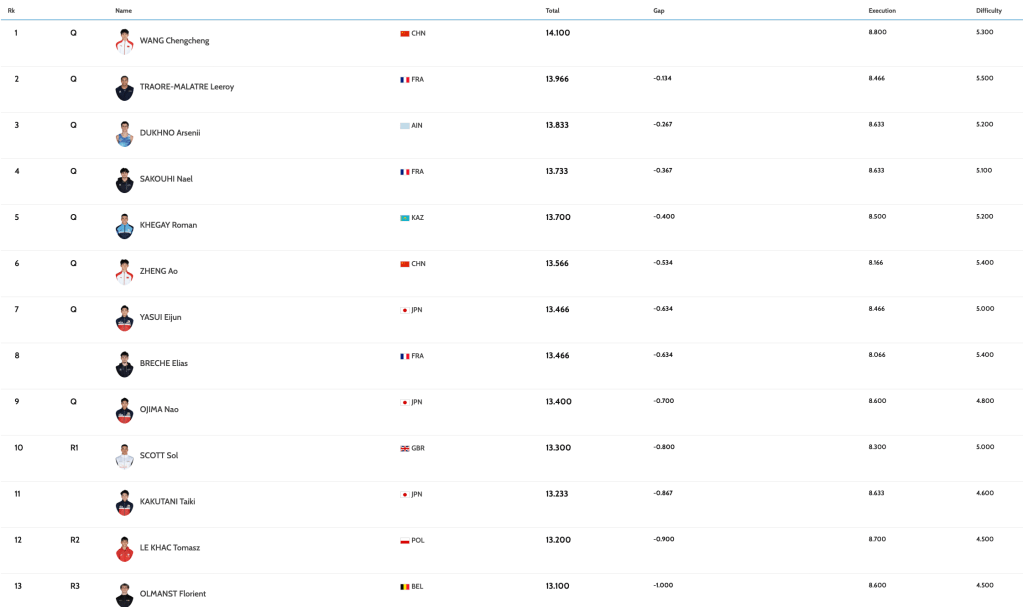The height and width of the screenshot is (607, 1023).
Task: Open ZHENG Ao's profile picture
Action: point(124,271)
